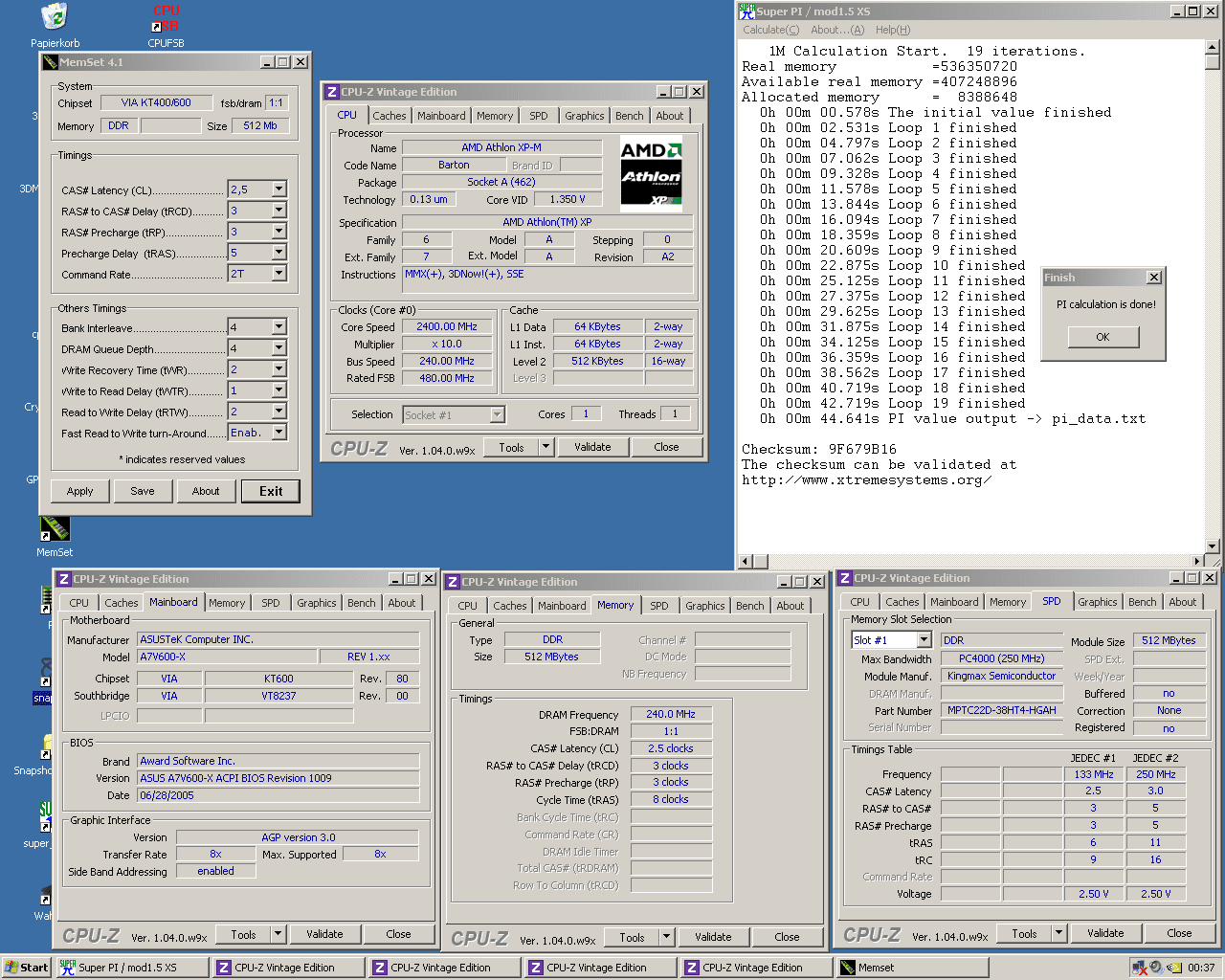Open the CPUFSB desktop shortcut
The image size is (1225, 980).
[166, 19]
